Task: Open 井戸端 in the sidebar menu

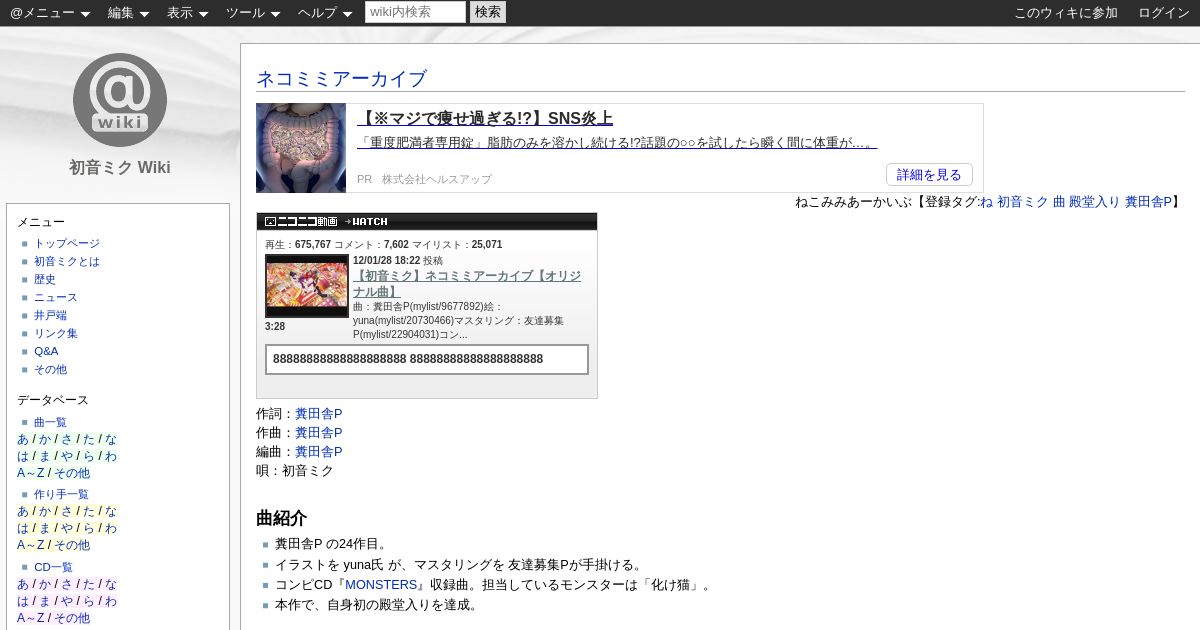Action: pos(51,316)
